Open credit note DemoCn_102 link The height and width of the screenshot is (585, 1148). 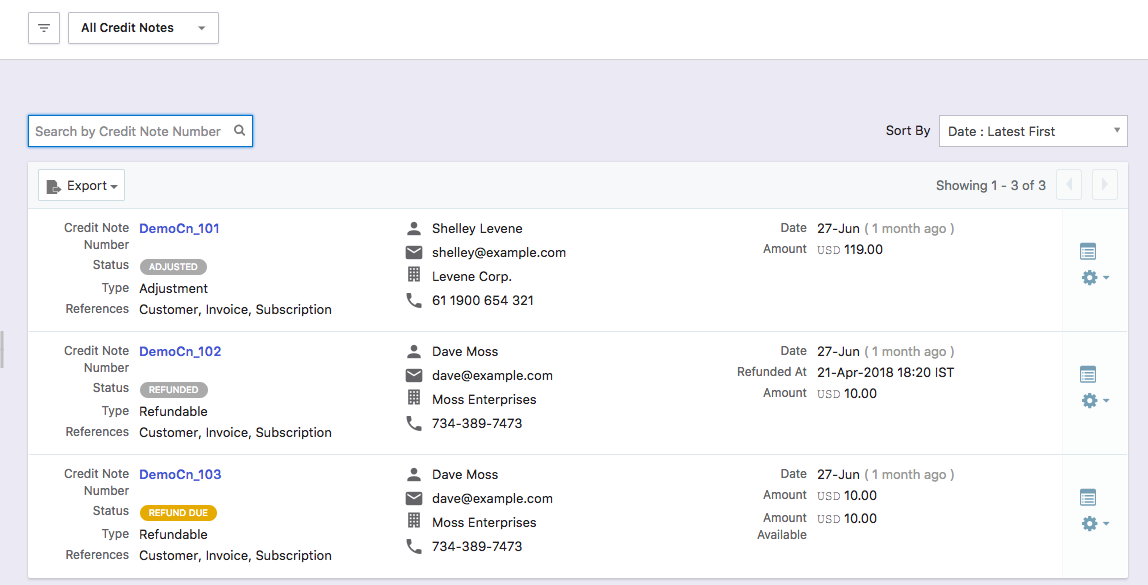click(x=180, y=351)
